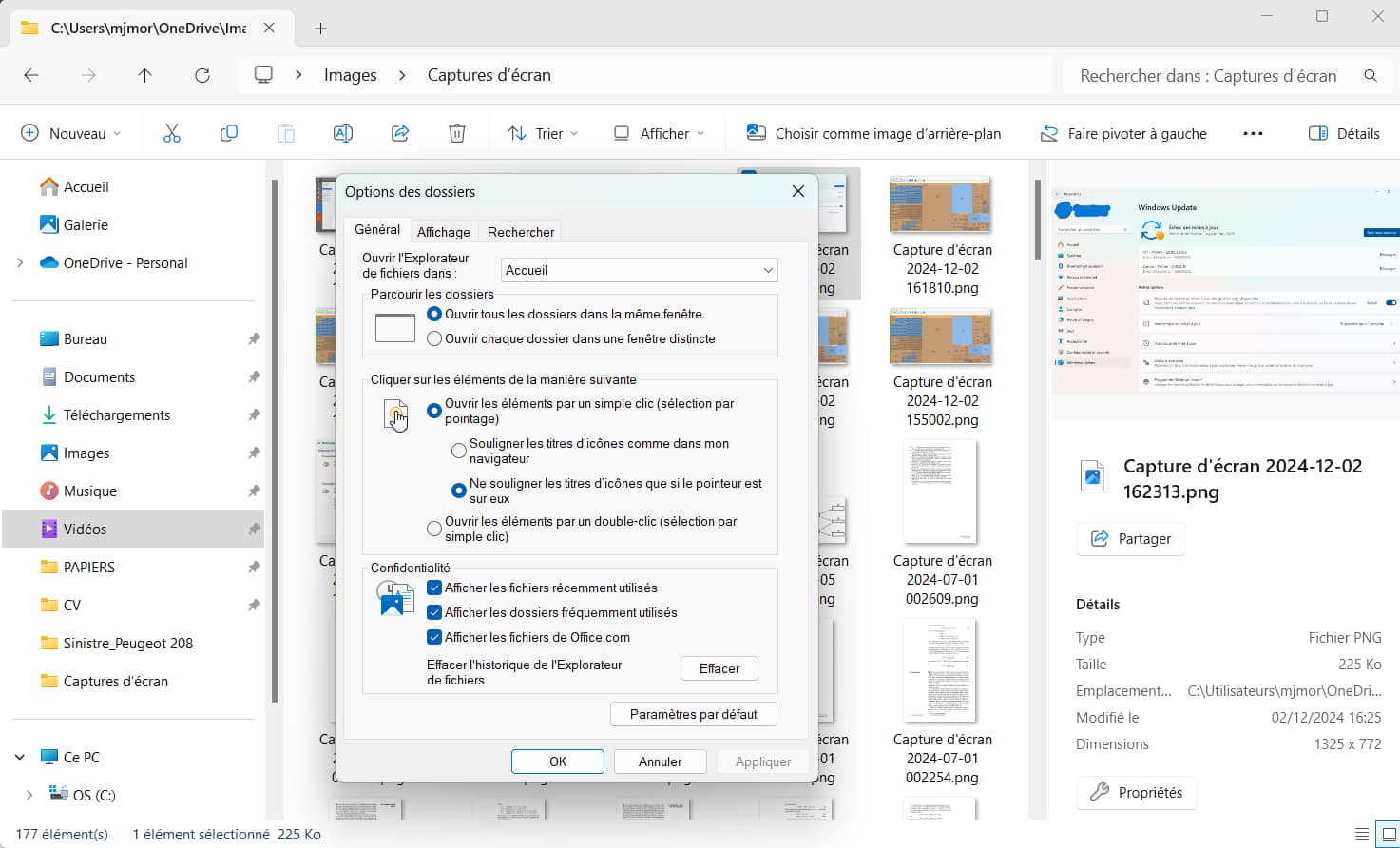Viewport: 1400px width, 848px height.
Task: Switch to the Affichage tab
Action: pos(443,232)
